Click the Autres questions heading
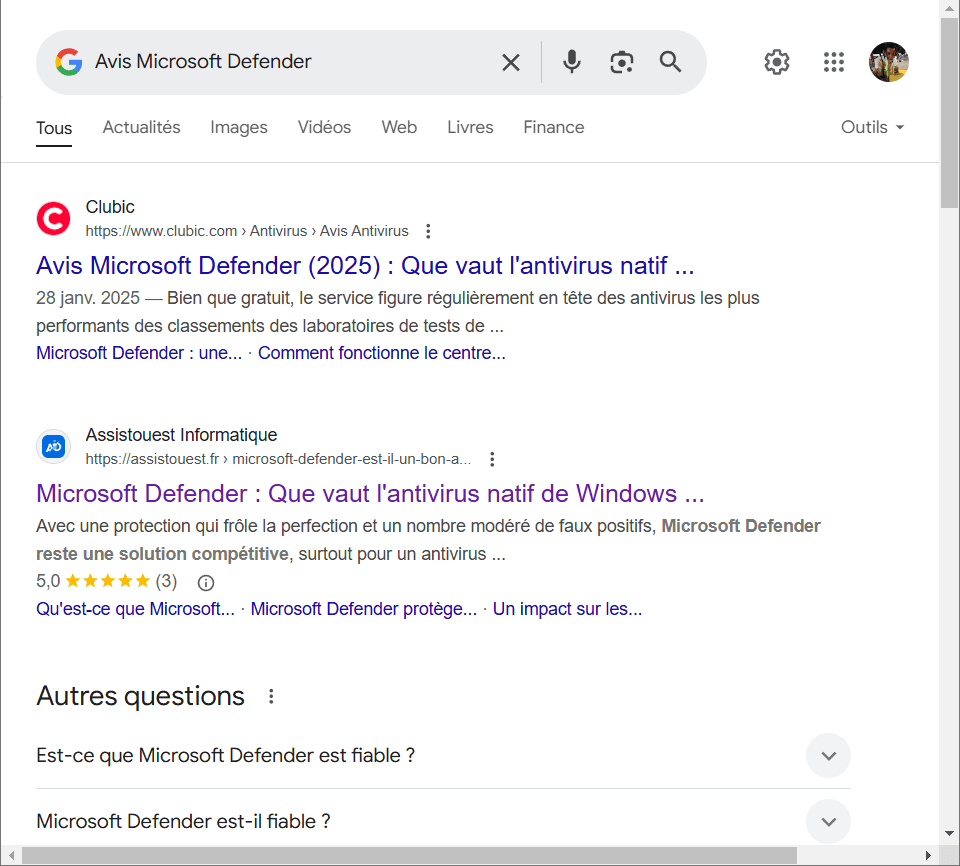 coord(140,696)
